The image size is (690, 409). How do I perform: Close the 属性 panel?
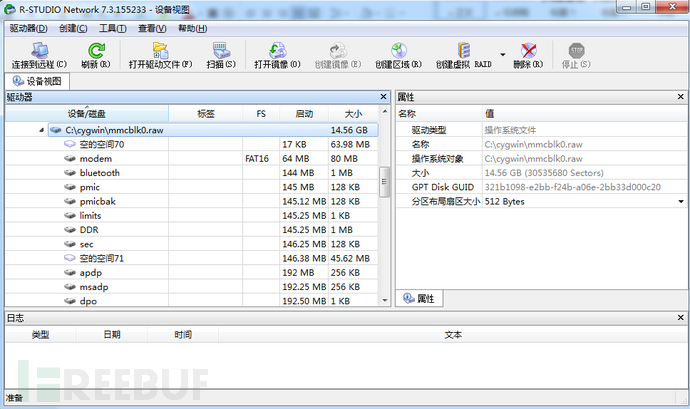[681, 97]
